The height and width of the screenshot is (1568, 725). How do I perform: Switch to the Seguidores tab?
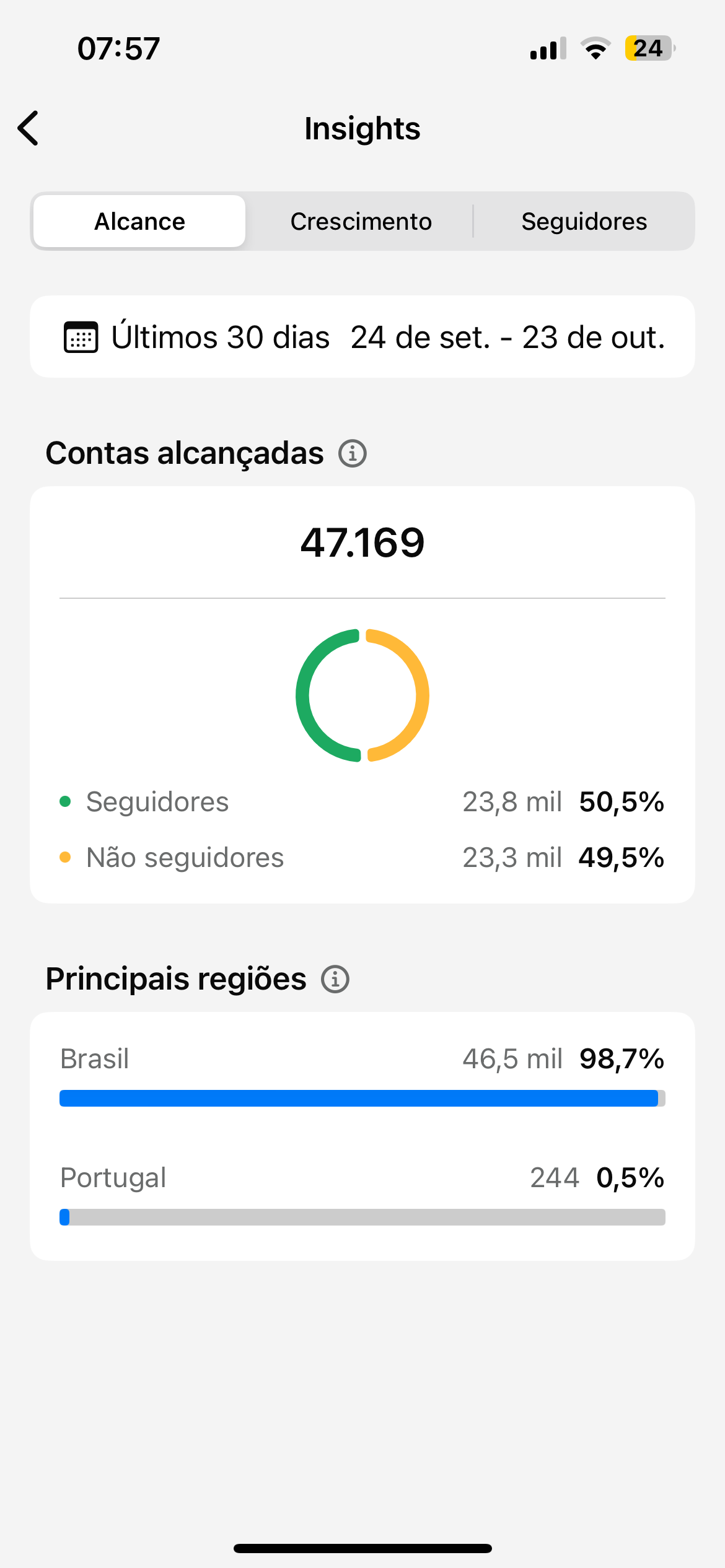click(584, 221)
